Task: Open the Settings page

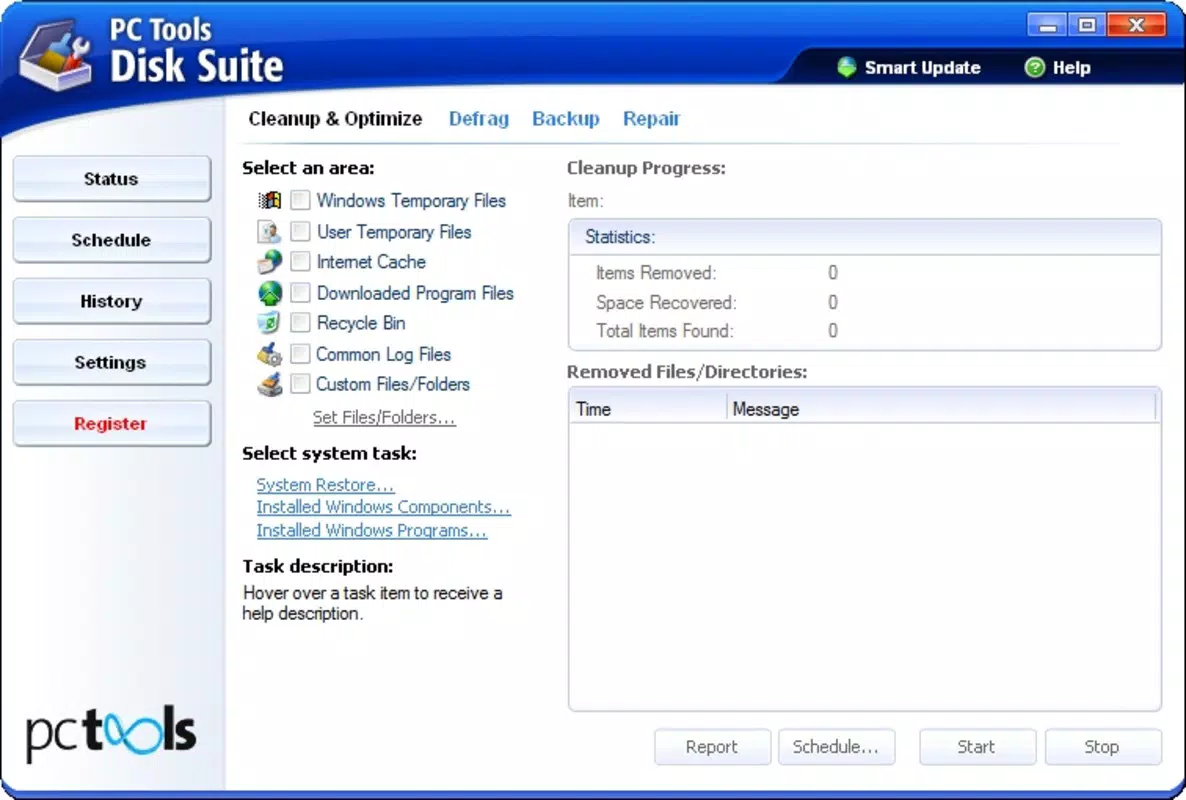Action: (x=112, y=362)
